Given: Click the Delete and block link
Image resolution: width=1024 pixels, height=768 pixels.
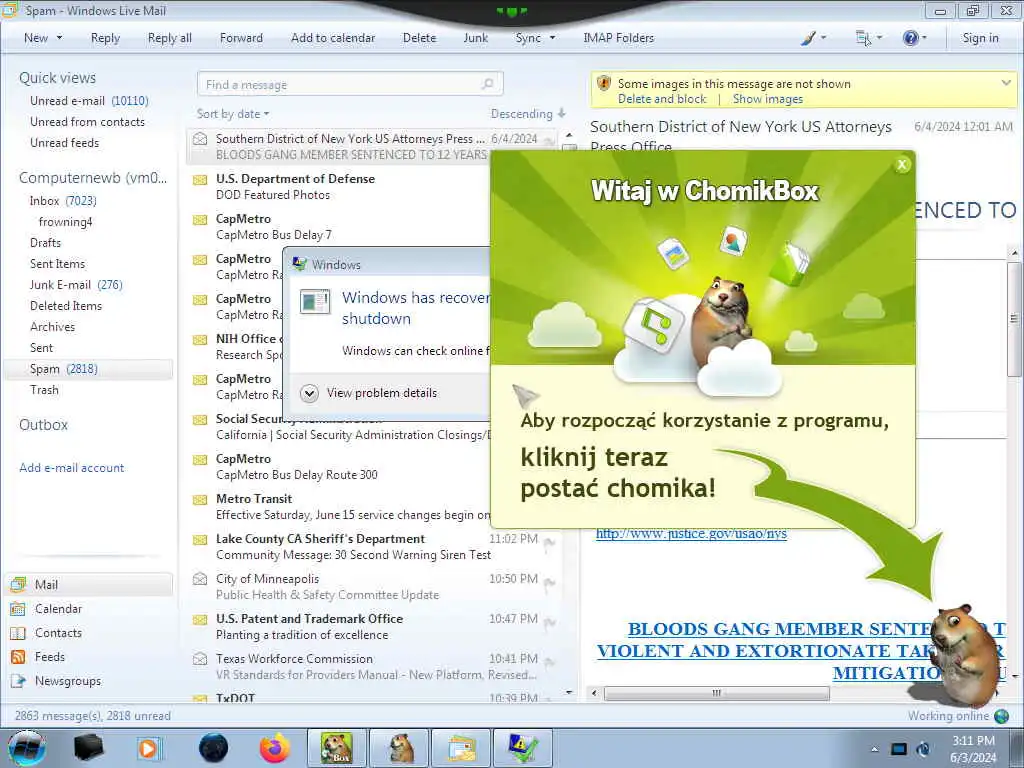Looking at the screenshot, I should point(662,99).
